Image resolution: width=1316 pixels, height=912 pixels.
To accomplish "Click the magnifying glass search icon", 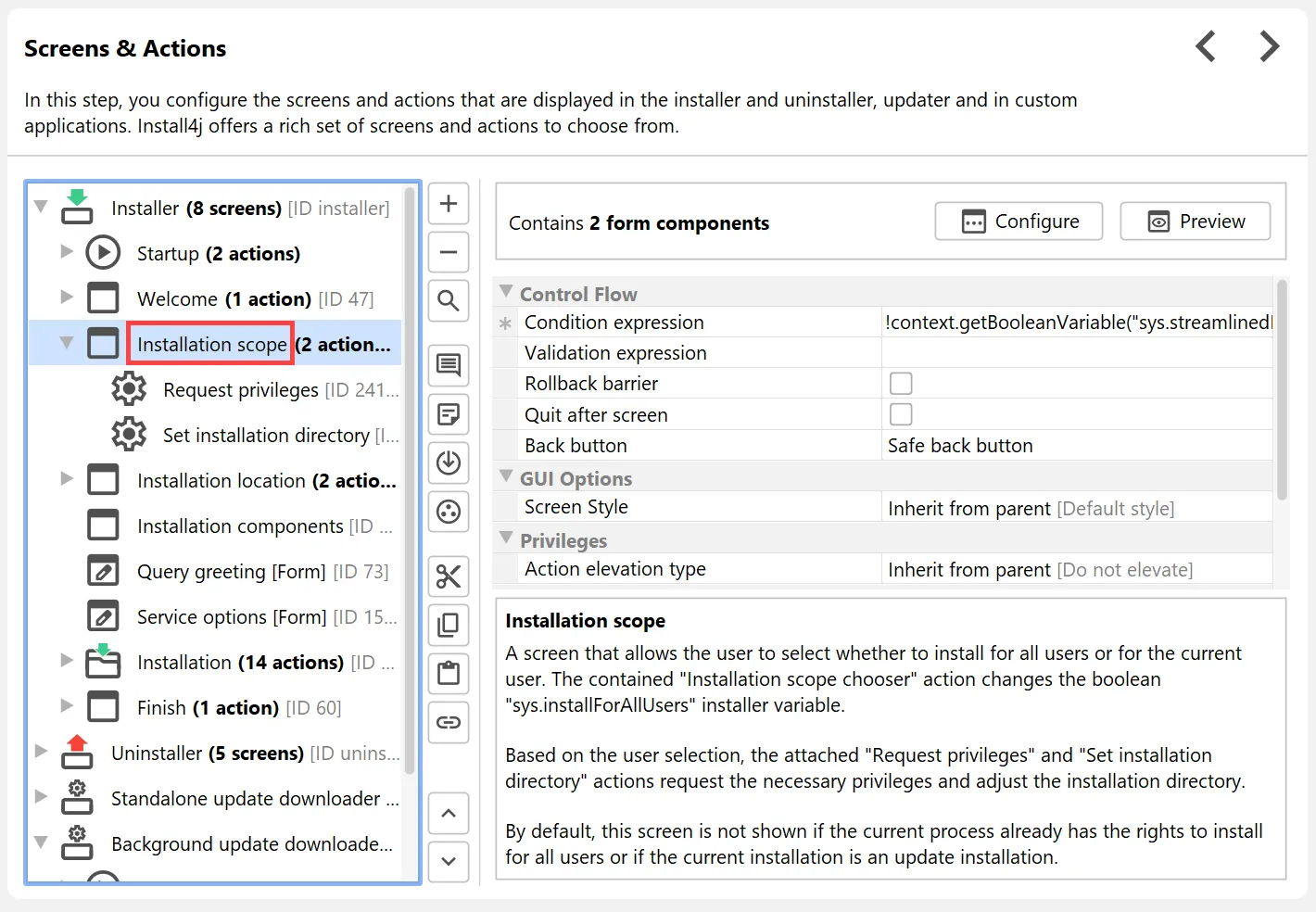I will coord(449,300).
